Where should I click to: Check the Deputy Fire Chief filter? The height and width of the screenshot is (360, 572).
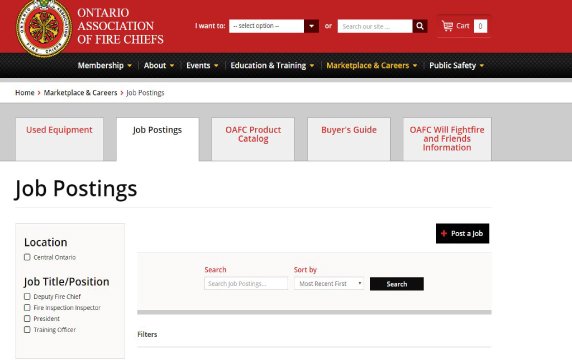pos(27,297)
